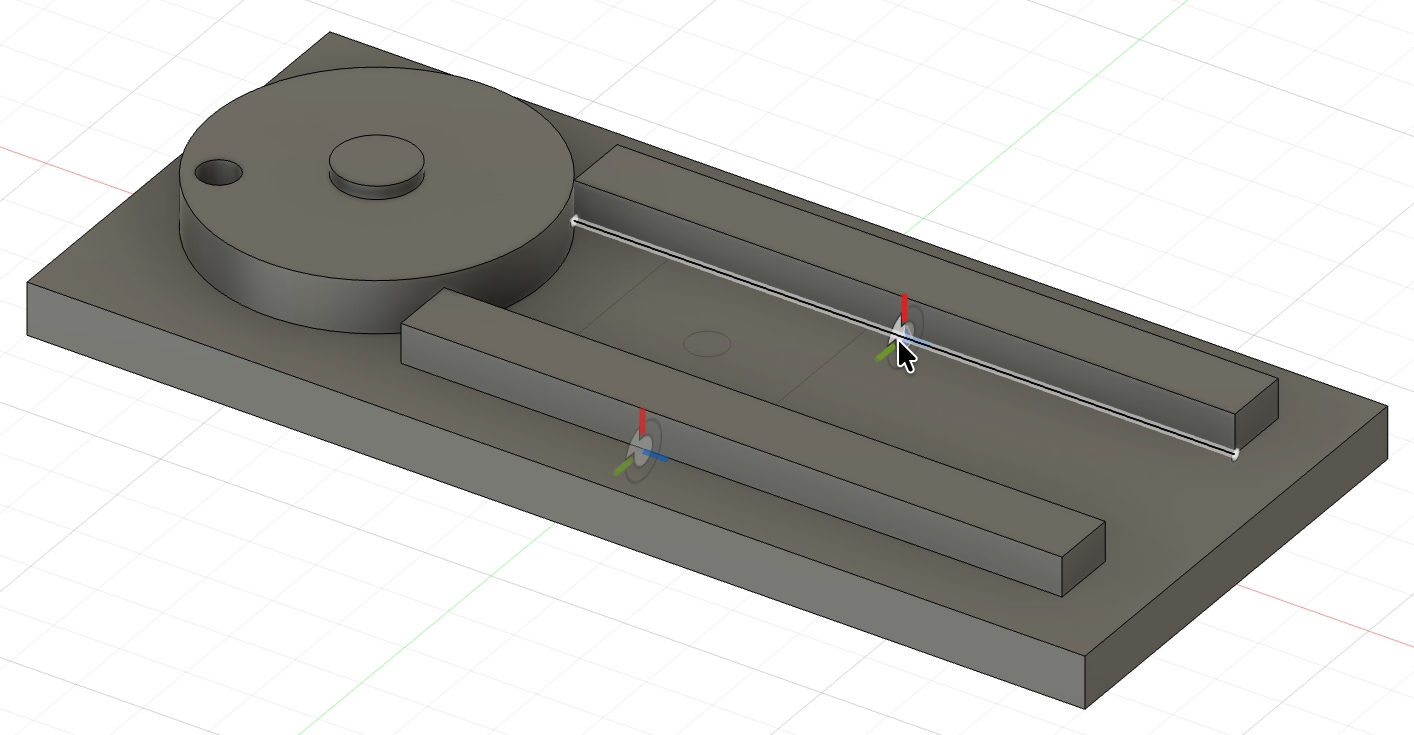Click the joint origin on the highlighted edge
The image size is (1414, 735).
pyautogui.click(x=904, y=331)
